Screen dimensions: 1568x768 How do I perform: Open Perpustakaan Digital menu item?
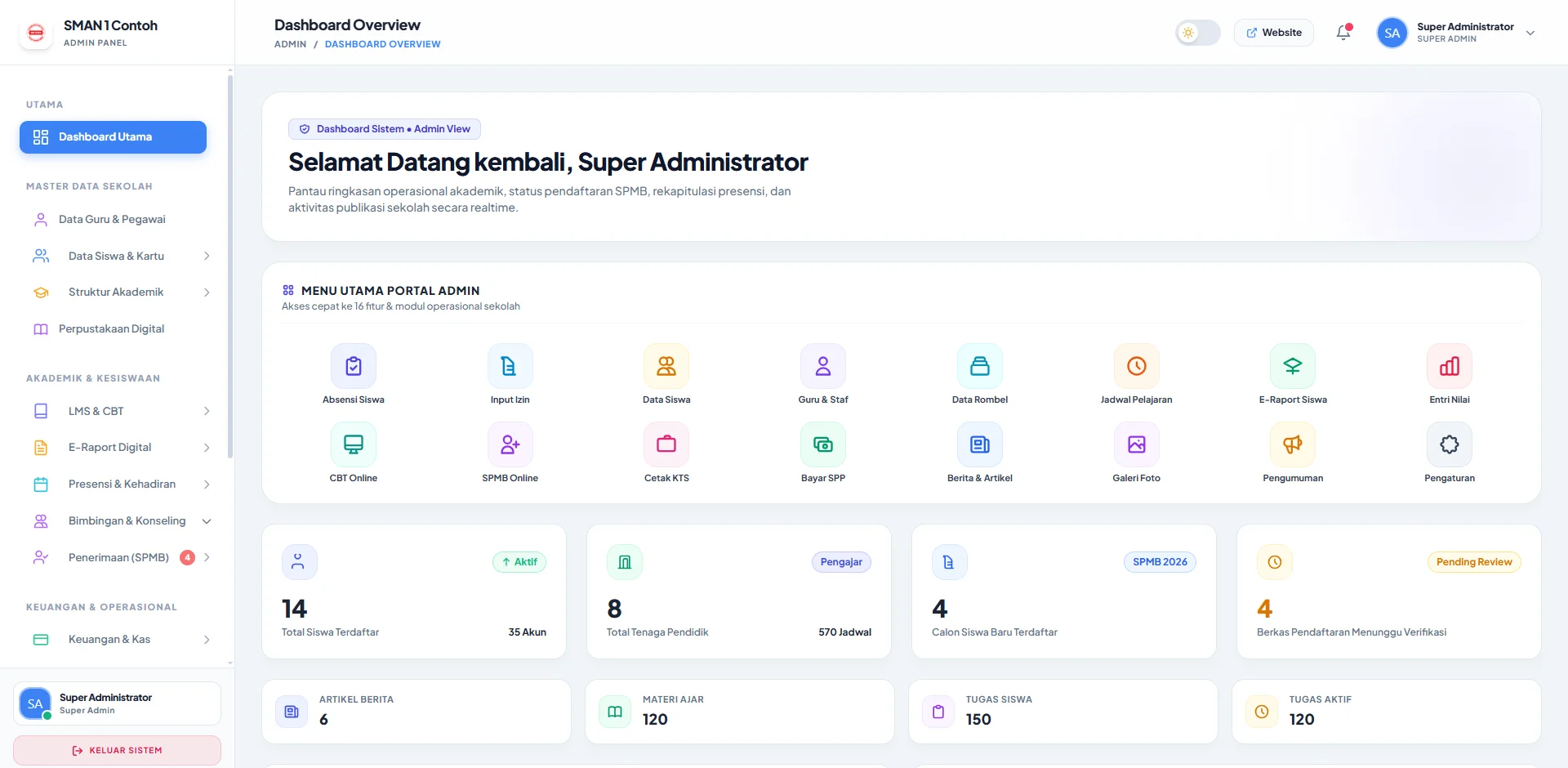pos(113,329)
